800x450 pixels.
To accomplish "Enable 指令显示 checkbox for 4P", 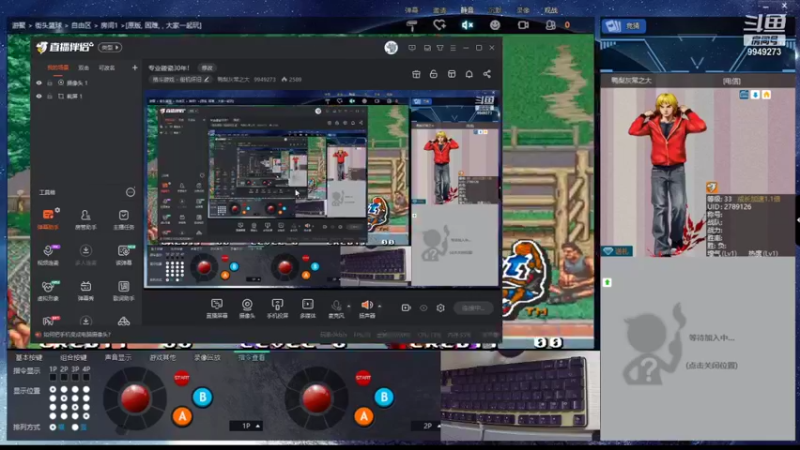I will coord(86,377).
